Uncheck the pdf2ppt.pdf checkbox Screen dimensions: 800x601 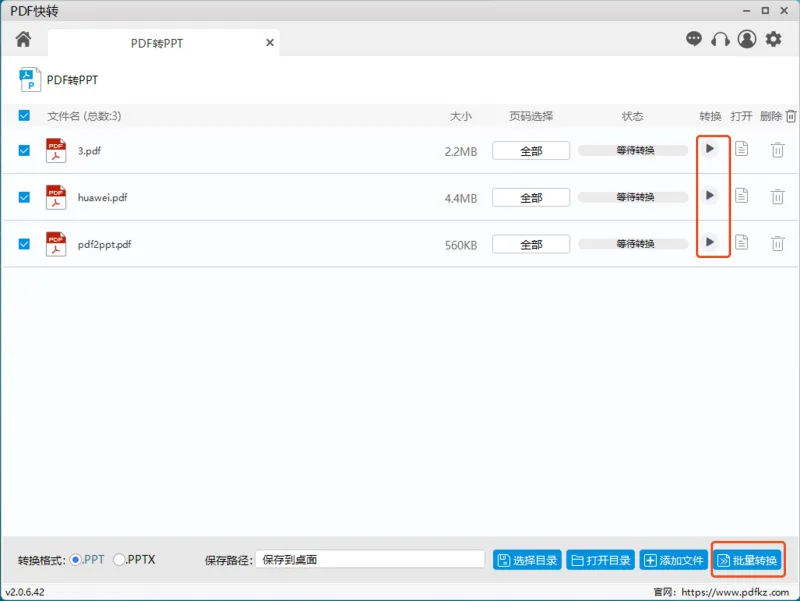pos(24,244)
